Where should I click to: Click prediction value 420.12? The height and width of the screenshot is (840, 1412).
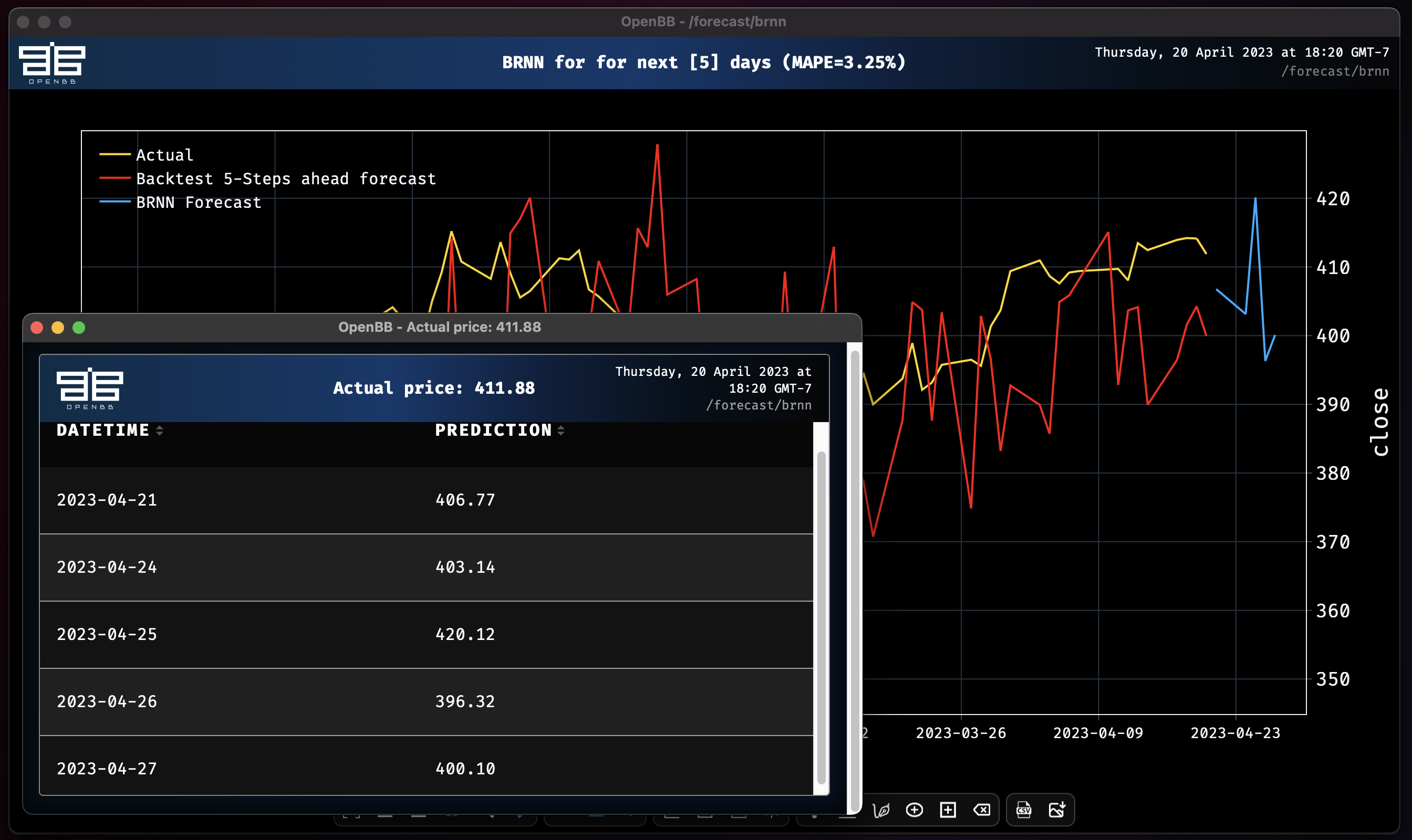465,634
